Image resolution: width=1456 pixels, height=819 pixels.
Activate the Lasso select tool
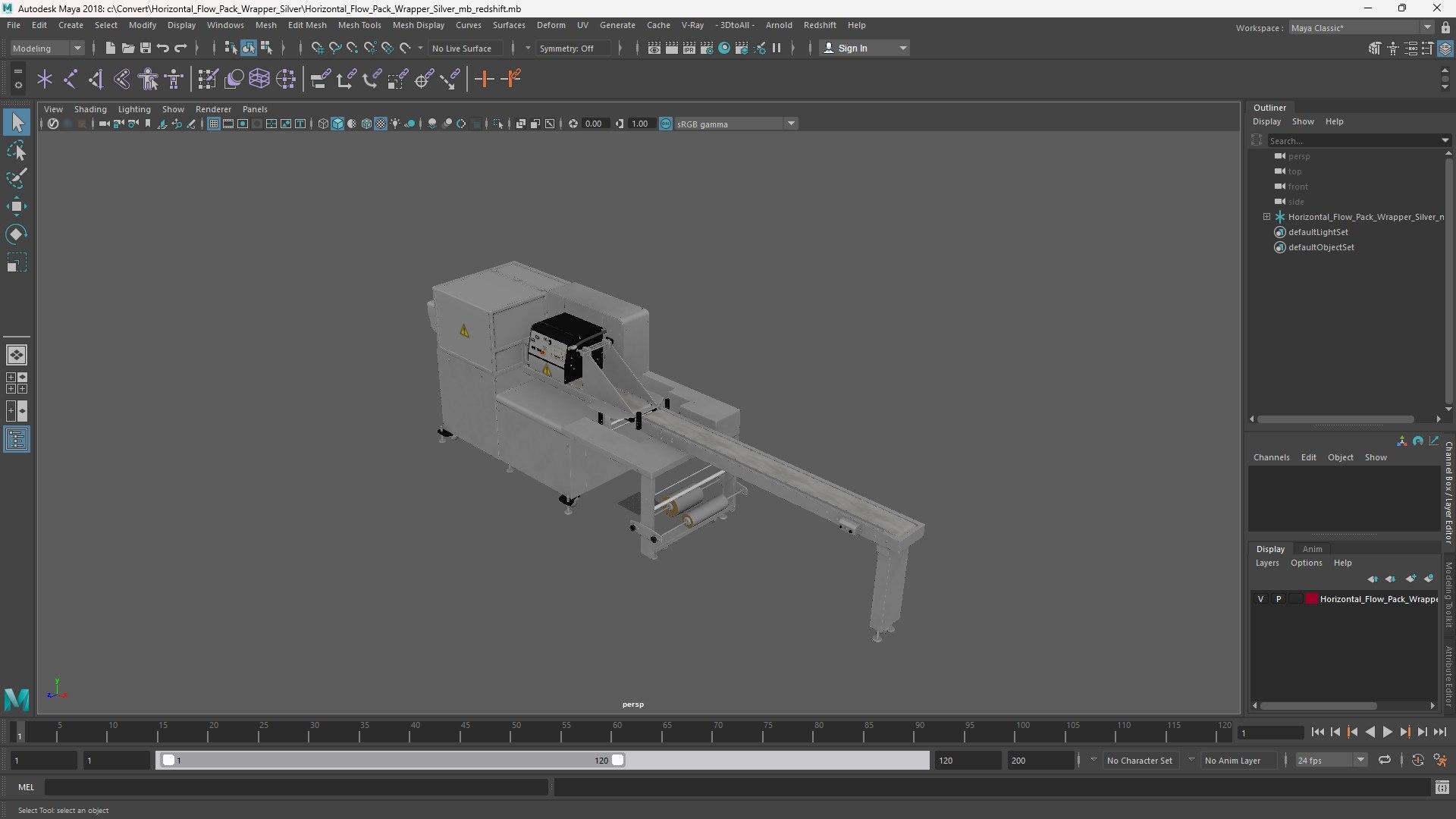click(x=17, y=151)
